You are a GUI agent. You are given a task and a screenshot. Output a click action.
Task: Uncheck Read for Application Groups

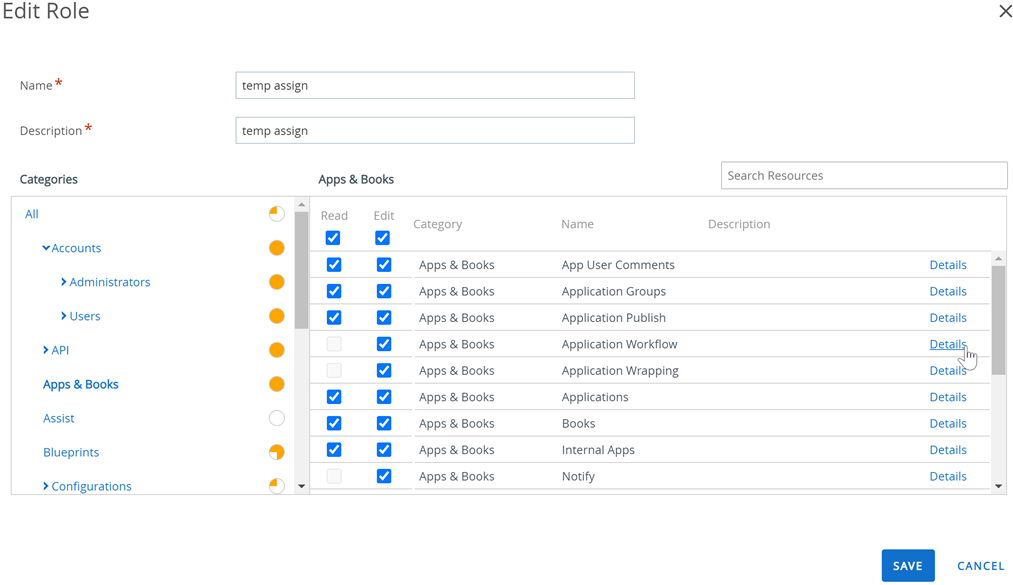(x=334, y=291)
